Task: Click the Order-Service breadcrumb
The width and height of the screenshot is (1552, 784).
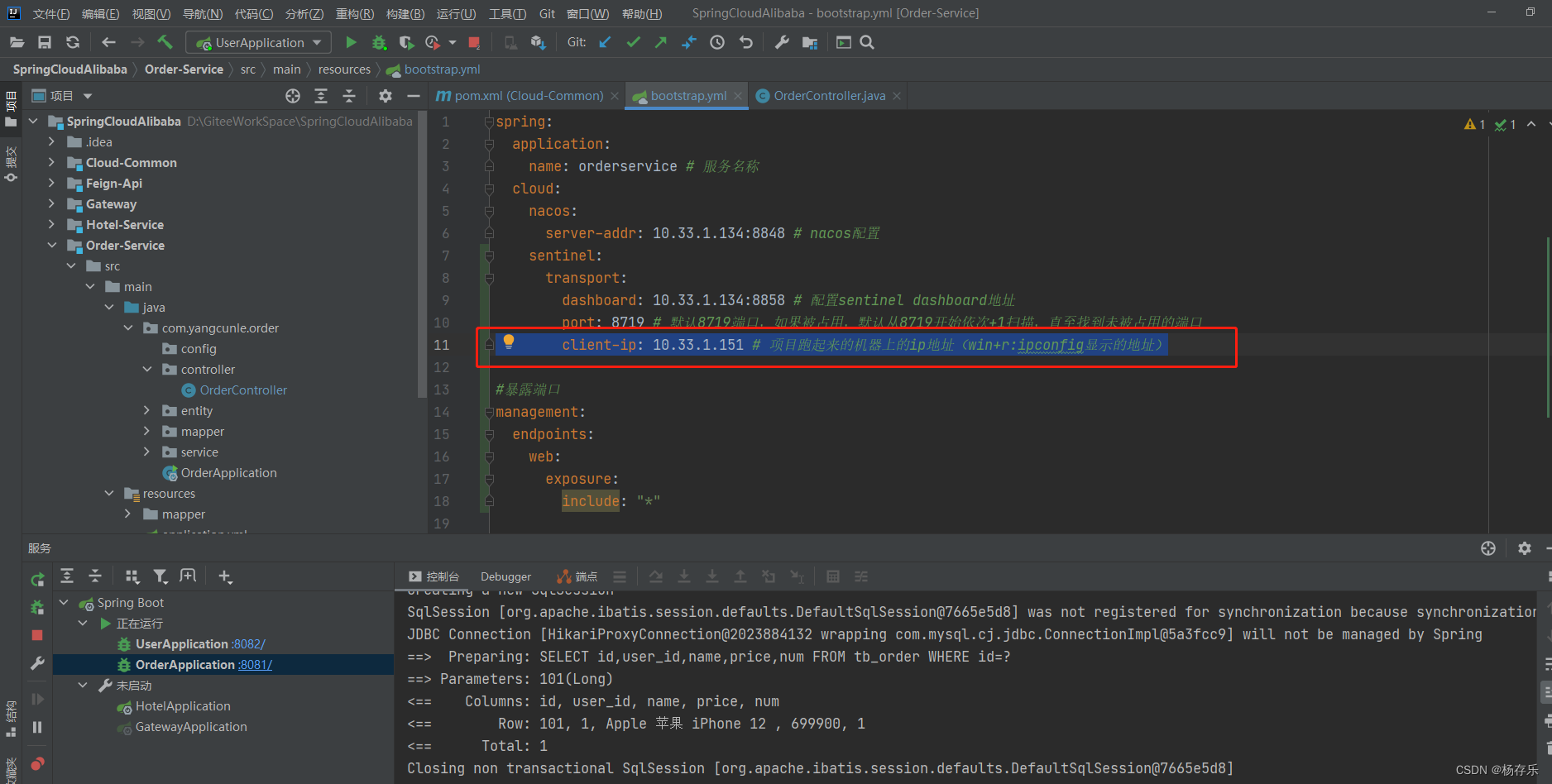Action: pyautogui.click(x=184, y=69)
